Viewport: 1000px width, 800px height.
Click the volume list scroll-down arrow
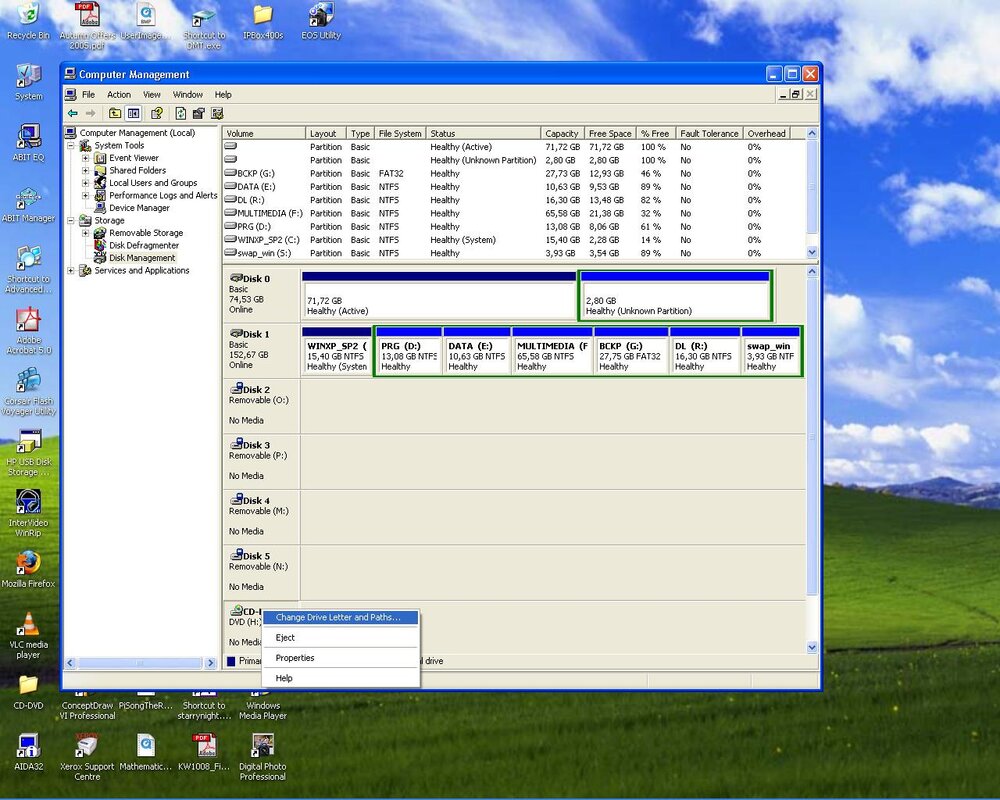click(812, 253)
